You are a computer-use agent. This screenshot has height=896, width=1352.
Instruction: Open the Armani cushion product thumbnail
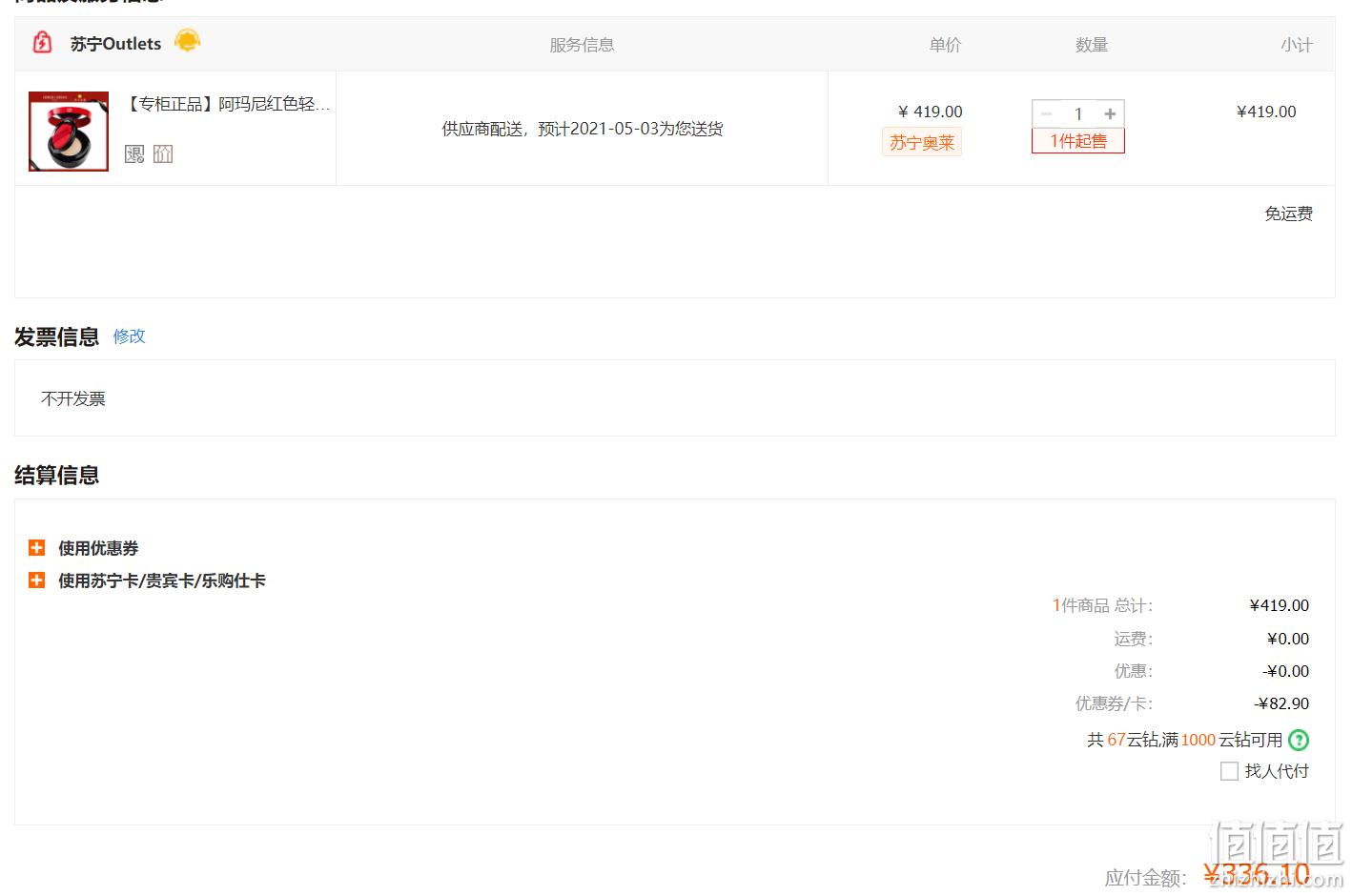tap(69, 132)
